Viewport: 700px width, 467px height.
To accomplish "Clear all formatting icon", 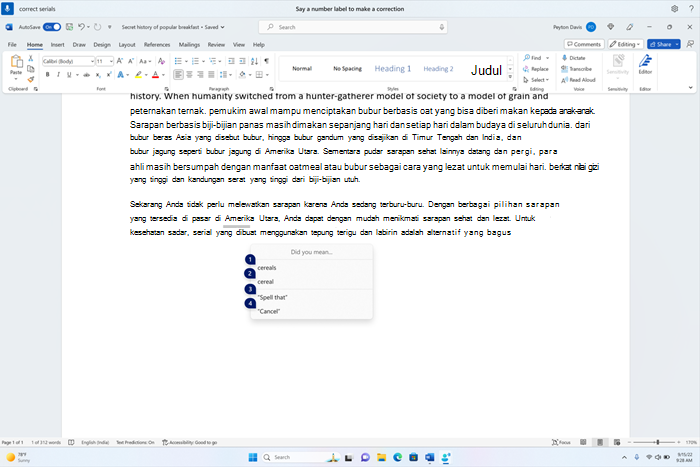I will 162,61.
